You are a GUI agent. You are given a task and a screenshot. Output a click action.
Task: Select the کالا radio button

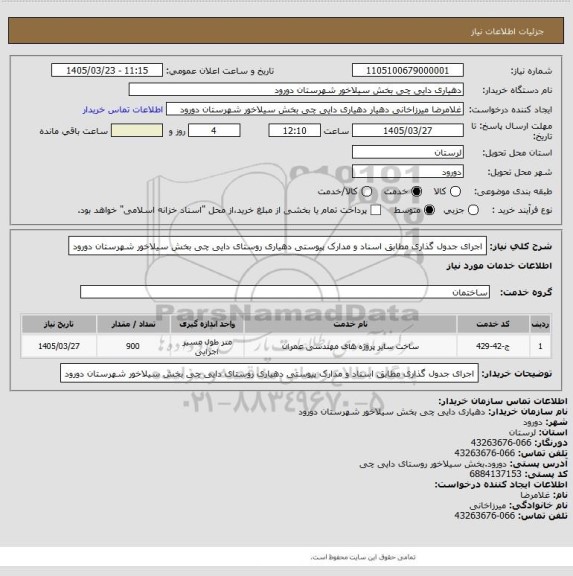[x=455, y=191]
